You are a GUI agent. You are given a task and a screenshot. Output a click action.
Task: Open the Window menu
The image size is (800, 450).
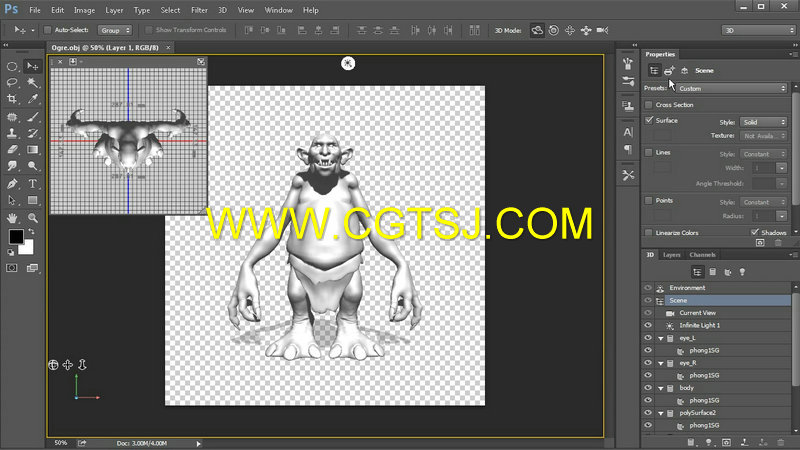279,10
